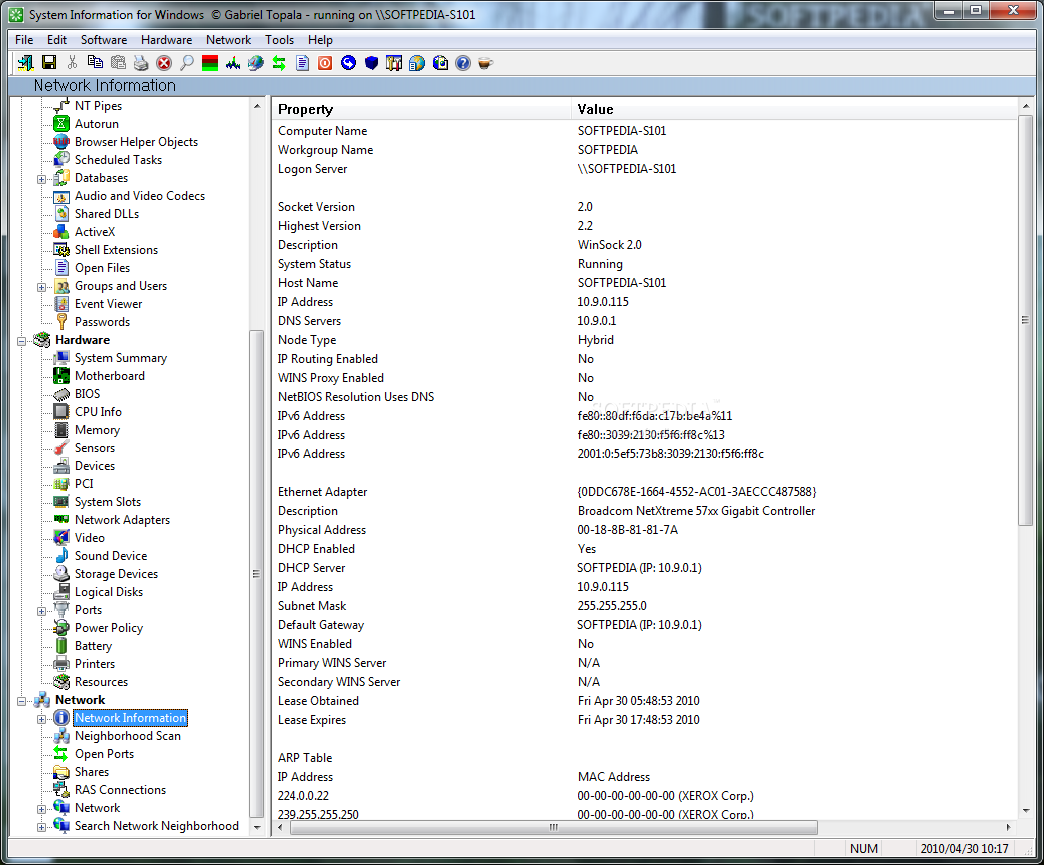Click the tree panel scroll-up arrow
This screenshot has height=865, width=1044.
point(257,106)
